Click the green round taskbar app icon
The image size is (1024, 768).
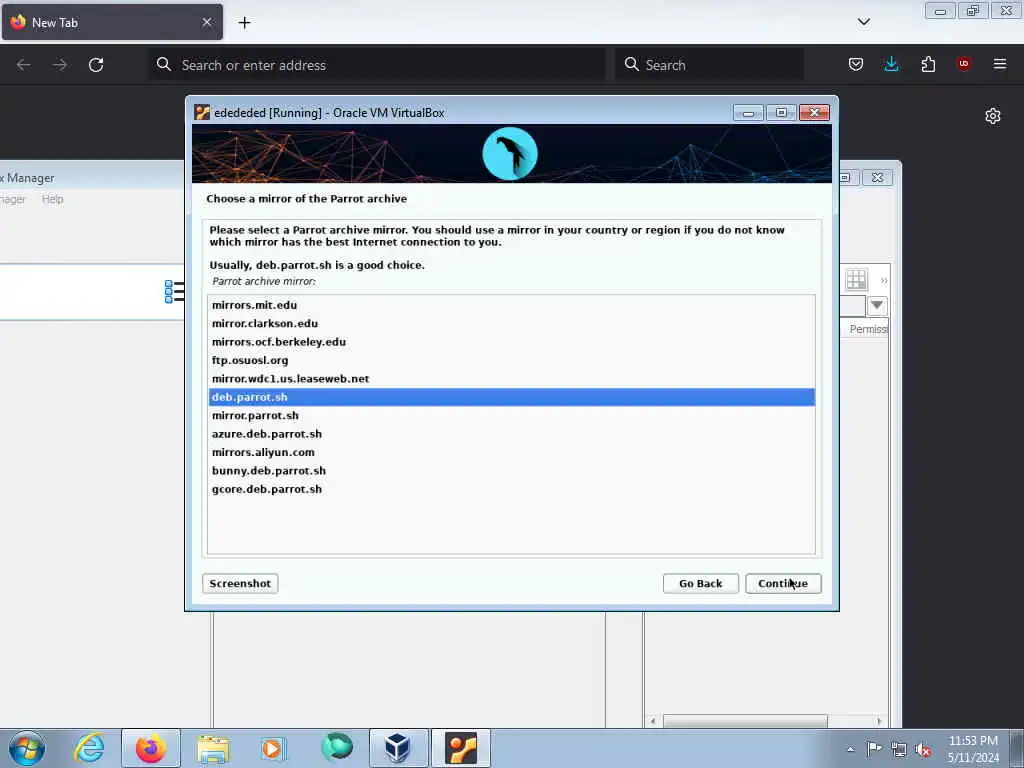(x=337, y=746)
